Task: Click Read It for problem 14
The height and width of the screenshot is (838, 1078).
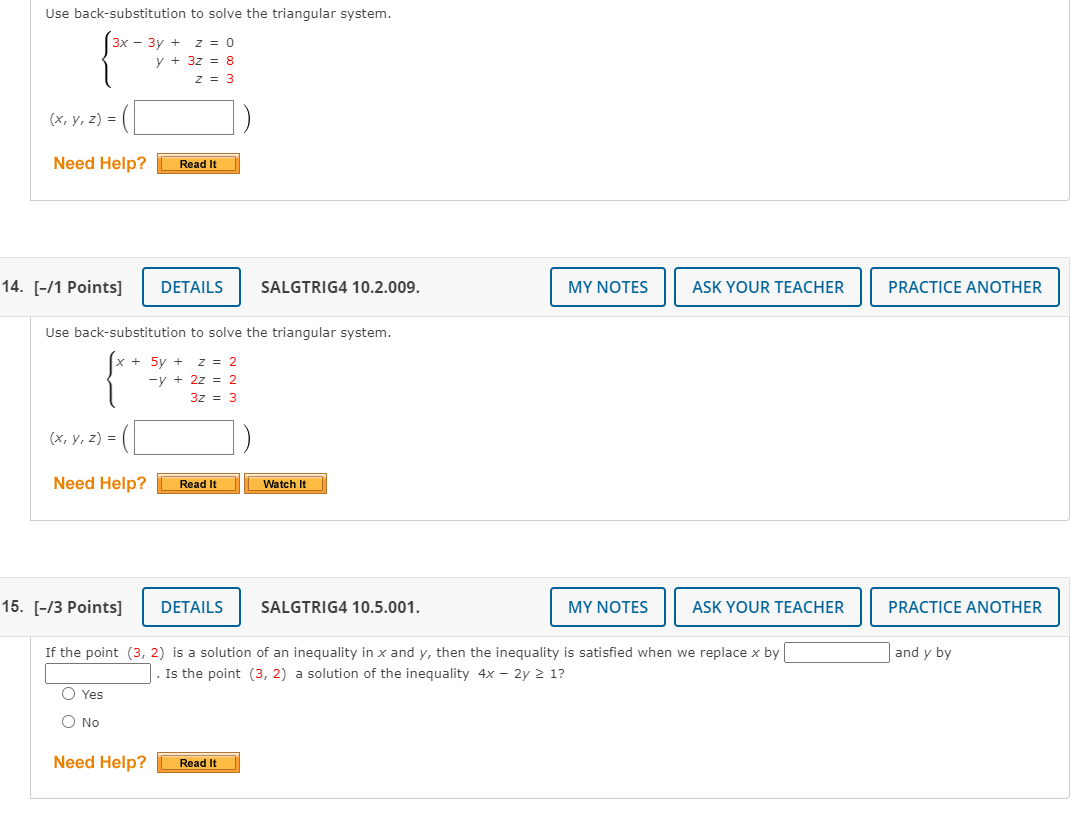Action: pyautogui.click(x=198, y=483)
